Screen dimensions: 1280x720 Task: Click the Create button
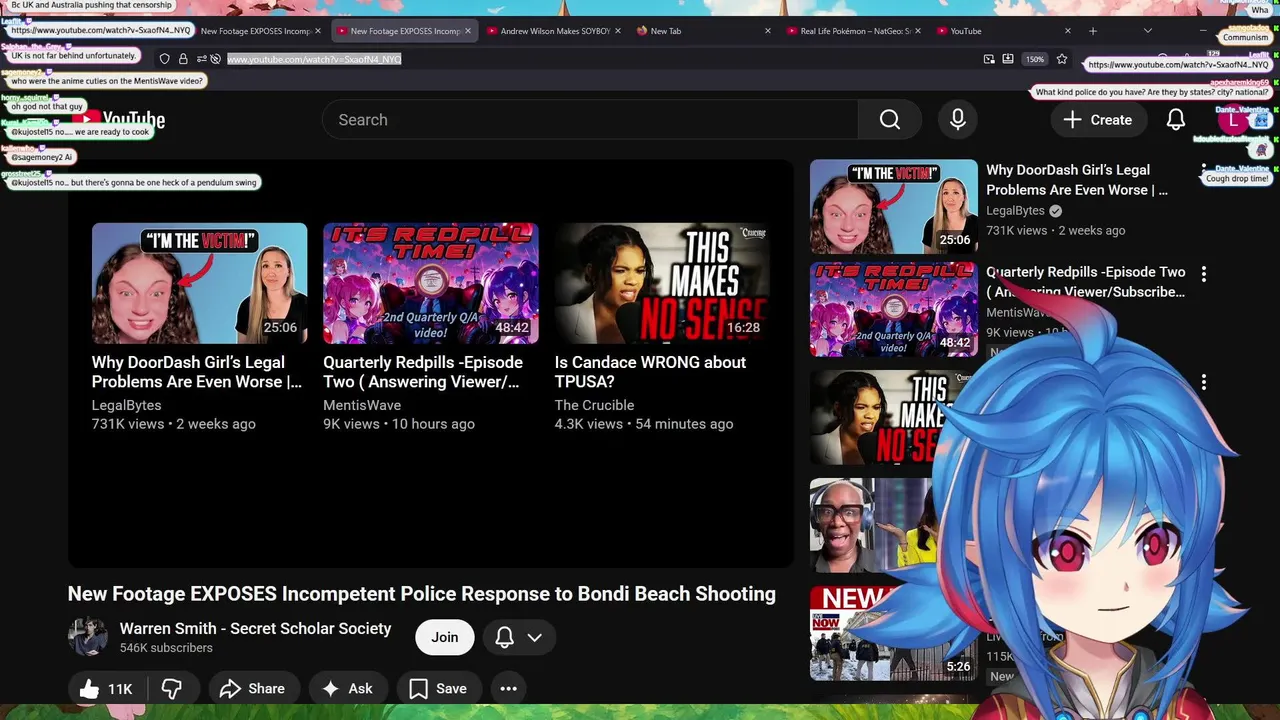coord(1098,120)
